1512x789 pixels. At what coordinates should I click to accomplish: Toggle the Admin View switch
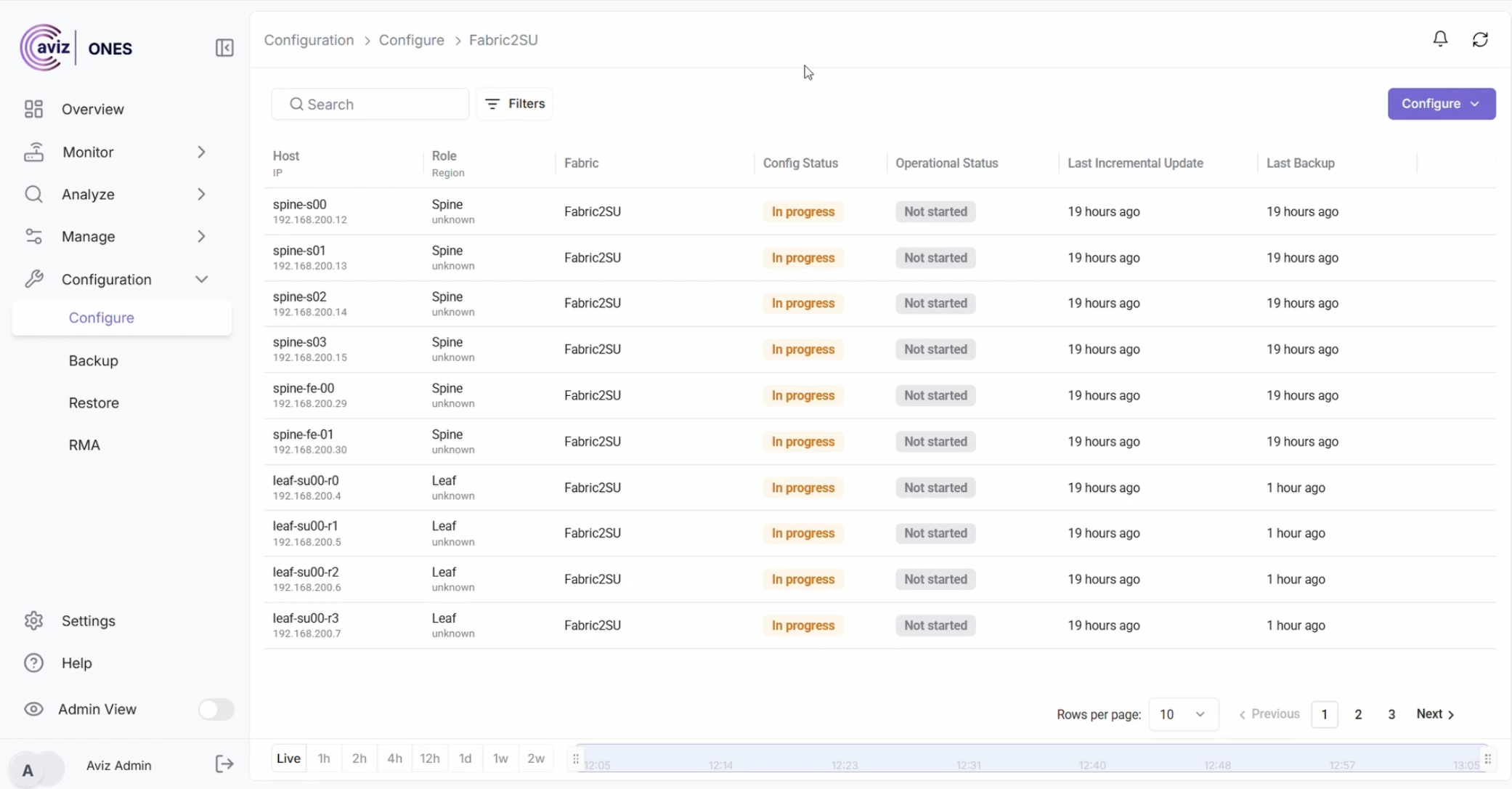(216, 709)
